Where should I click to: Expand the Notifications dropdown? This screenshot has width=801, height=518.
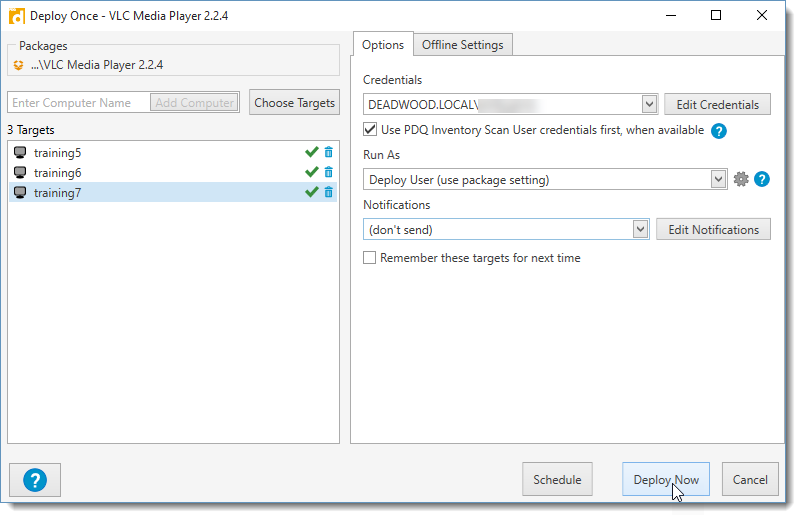(641, 229)
